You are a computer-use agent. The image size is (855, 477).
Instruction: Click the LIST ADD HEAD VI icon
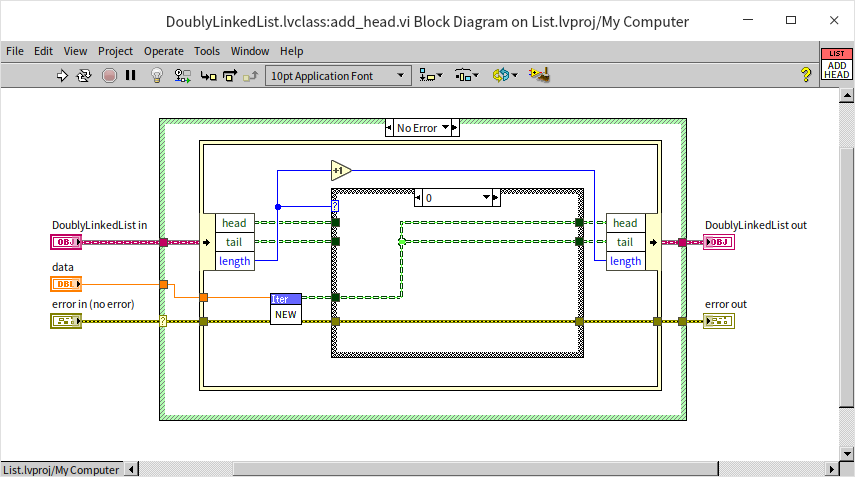pos(836,64)
